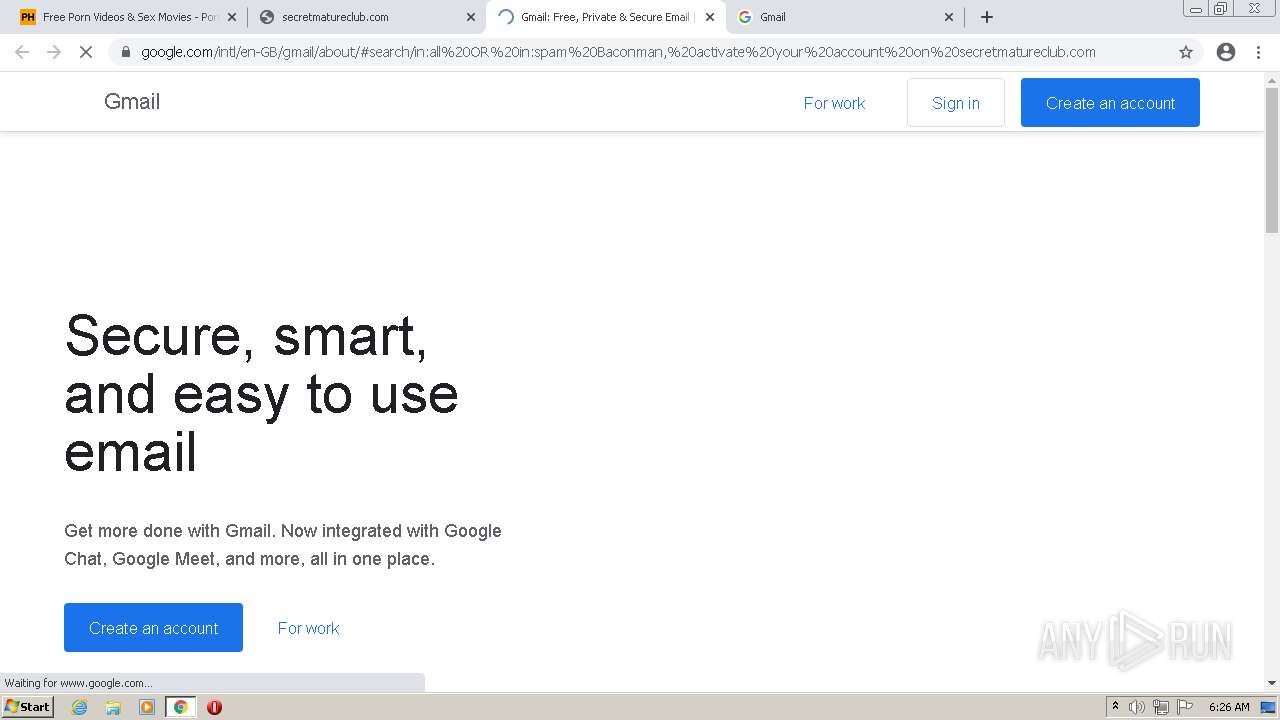
Task: Click the taskbar clock 6:26 AM
Action: [x=1229, y=707]
